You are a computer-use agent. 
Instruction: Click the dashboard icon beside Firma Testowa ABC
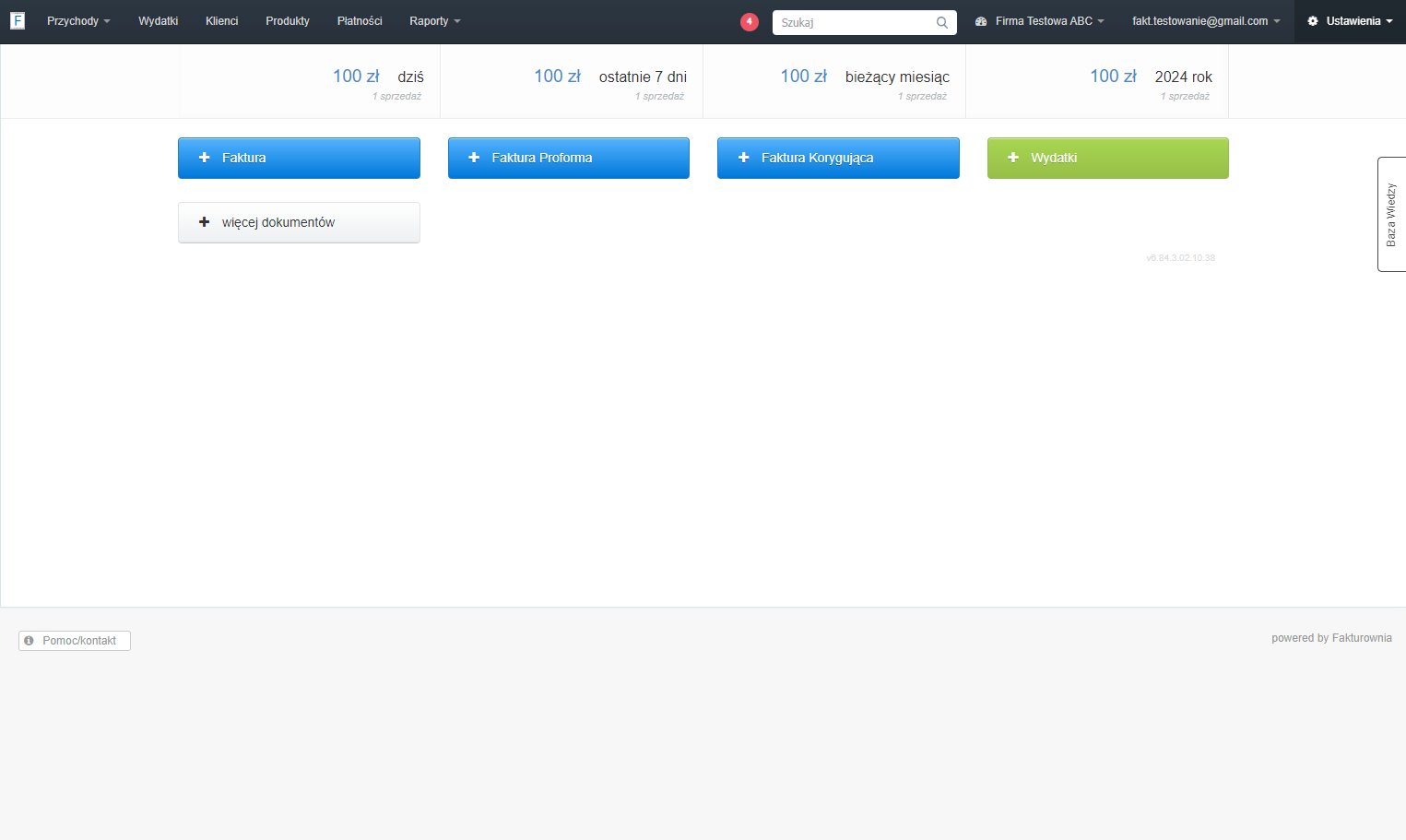(x=981, y=21)
